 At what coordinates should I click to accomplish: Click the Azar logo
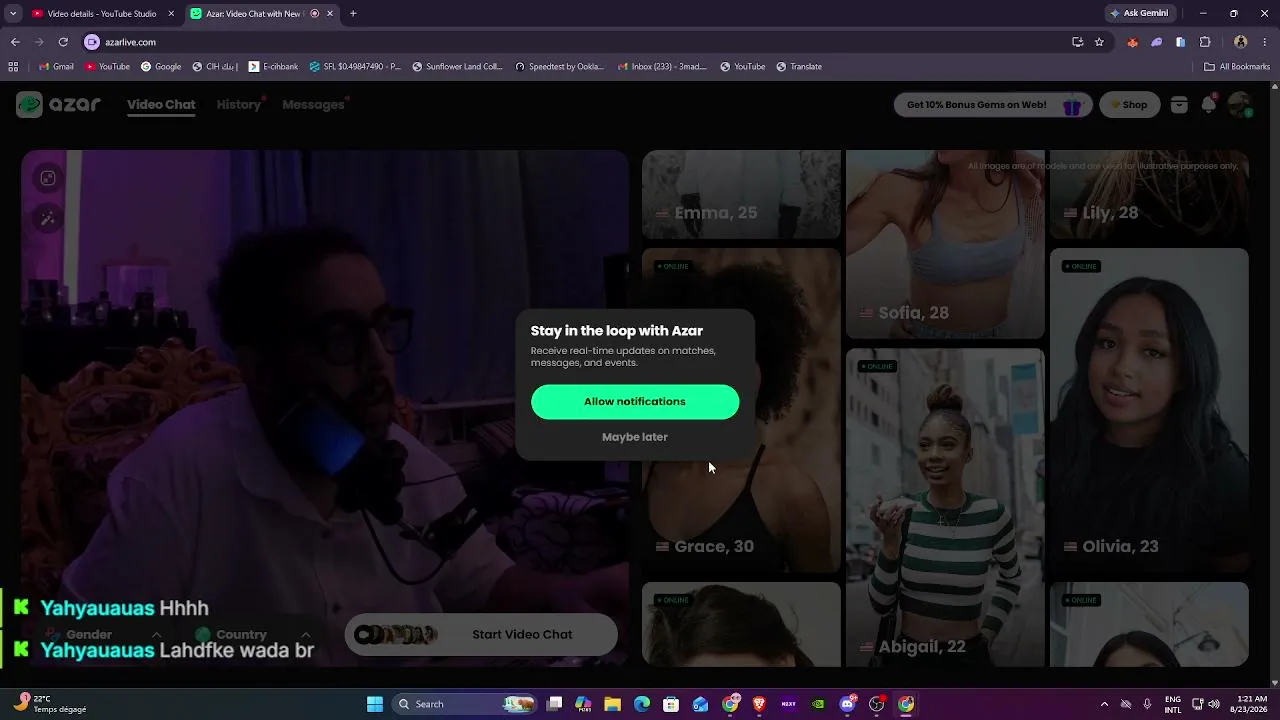[x=58, y=104]
